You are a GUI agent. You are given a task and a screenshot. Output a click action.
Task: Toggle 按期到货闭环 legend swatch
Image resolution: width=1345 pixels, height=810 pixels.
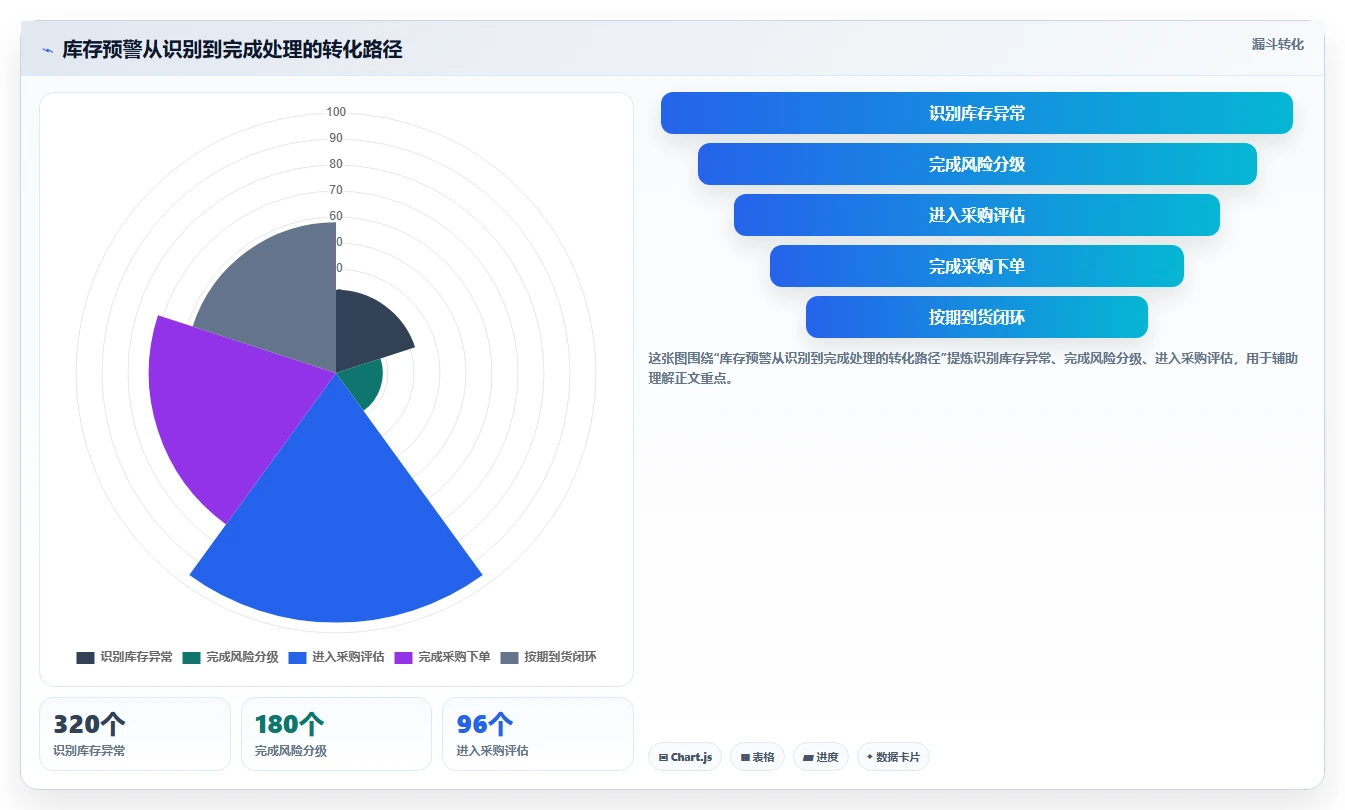tap(509, 657)
